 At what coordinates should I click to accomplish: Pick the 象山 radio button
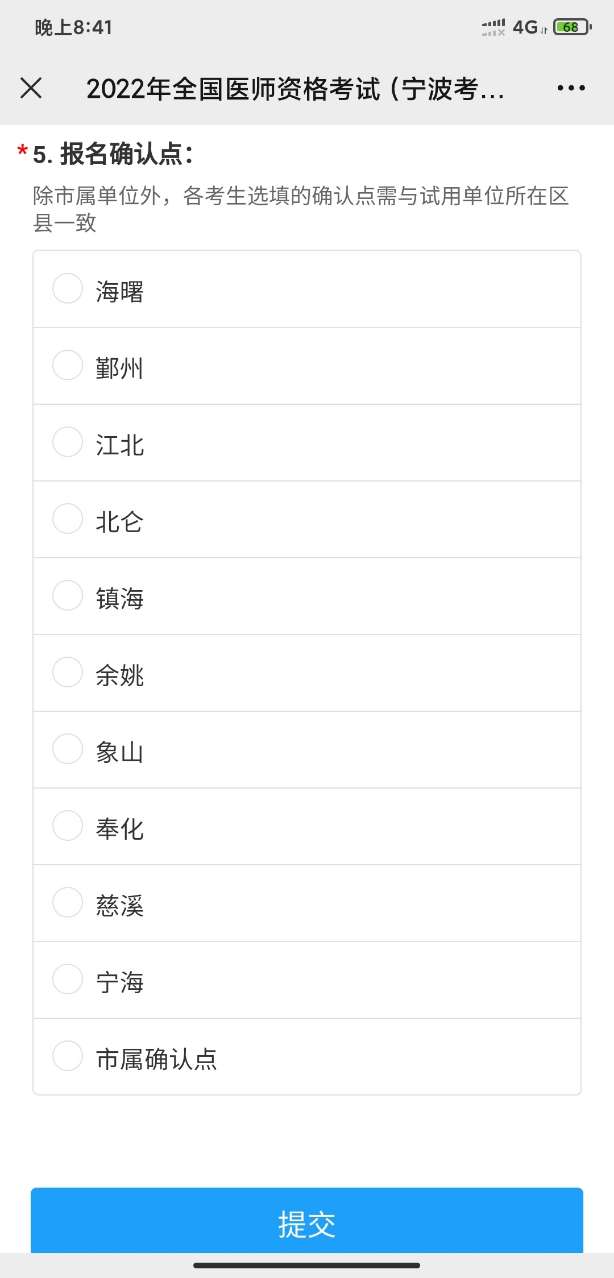pyautogui.click(x=68, y=749)
